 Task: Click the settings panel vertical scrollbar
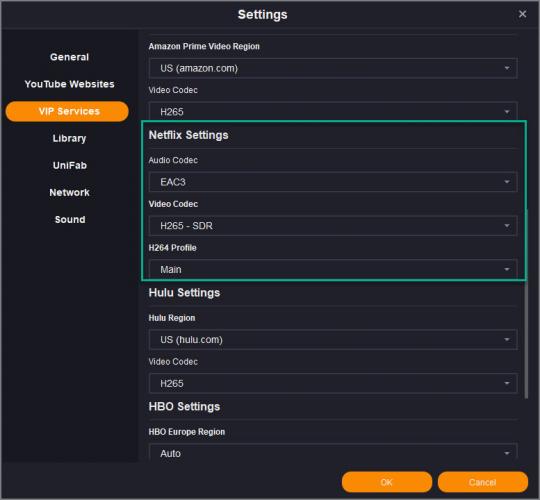[x=526, y=303]
